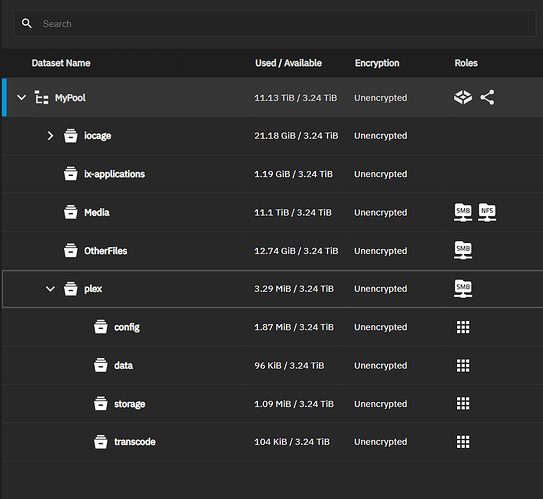Click the apps grid icon on storage row
Viewport: 543px width, 499px height.
[x=463, y=403]
